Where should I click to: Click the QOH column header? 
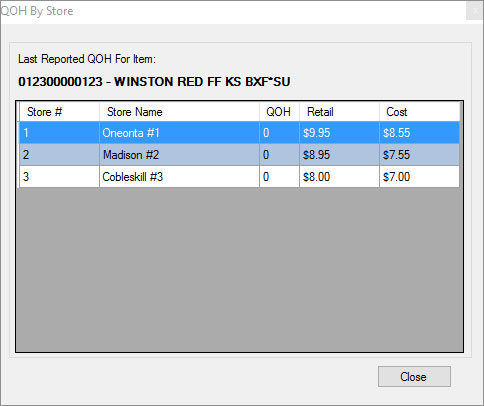(279, 112)
